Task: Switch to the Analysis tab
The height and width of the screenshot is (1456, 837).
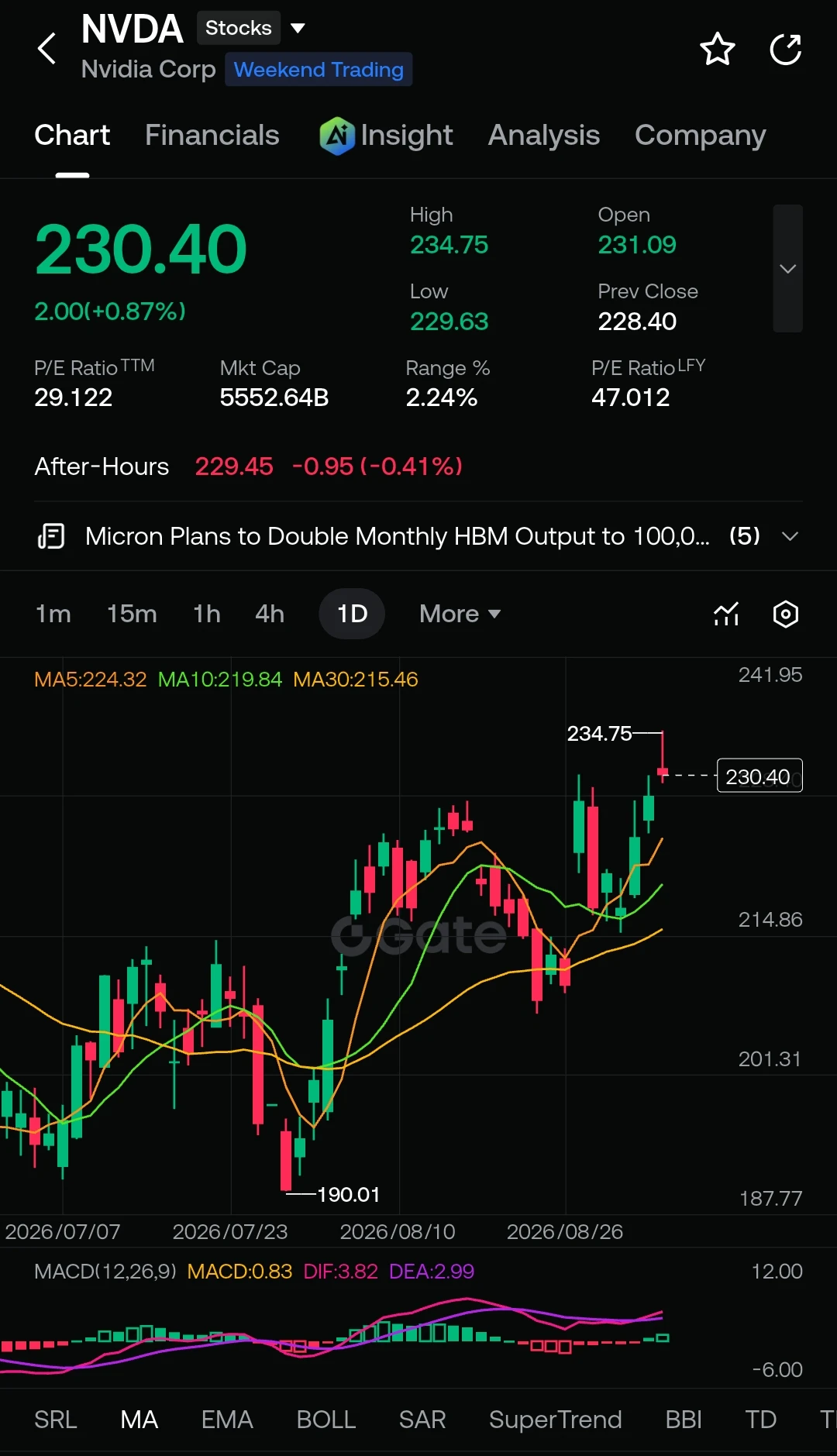Action: (543, 136)
